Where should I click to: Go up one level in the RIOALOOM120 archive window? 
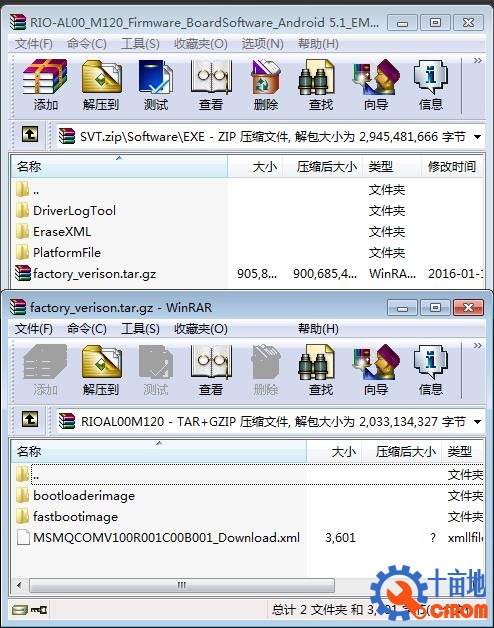pos(30,419)
